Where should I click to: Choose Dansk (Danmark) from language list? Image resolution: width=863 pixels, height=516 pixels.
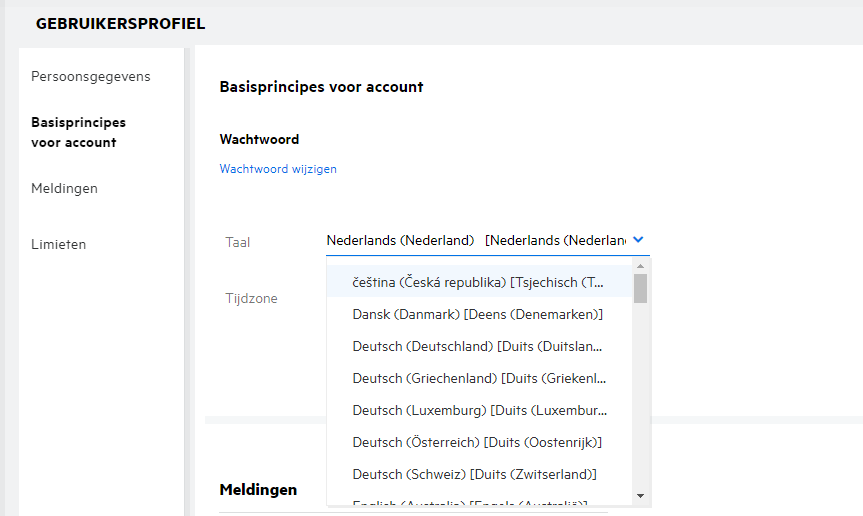479,314
